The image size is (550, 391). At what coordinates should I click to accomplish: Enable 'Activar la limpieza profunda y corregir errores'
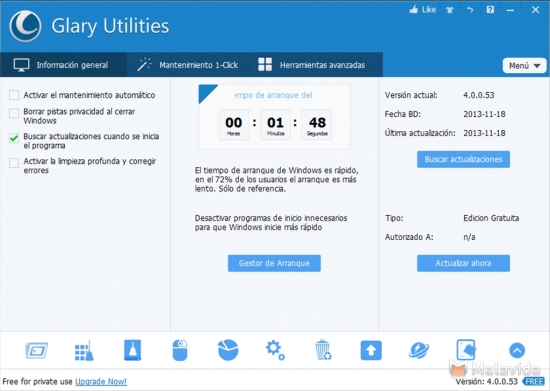(14, 163)
